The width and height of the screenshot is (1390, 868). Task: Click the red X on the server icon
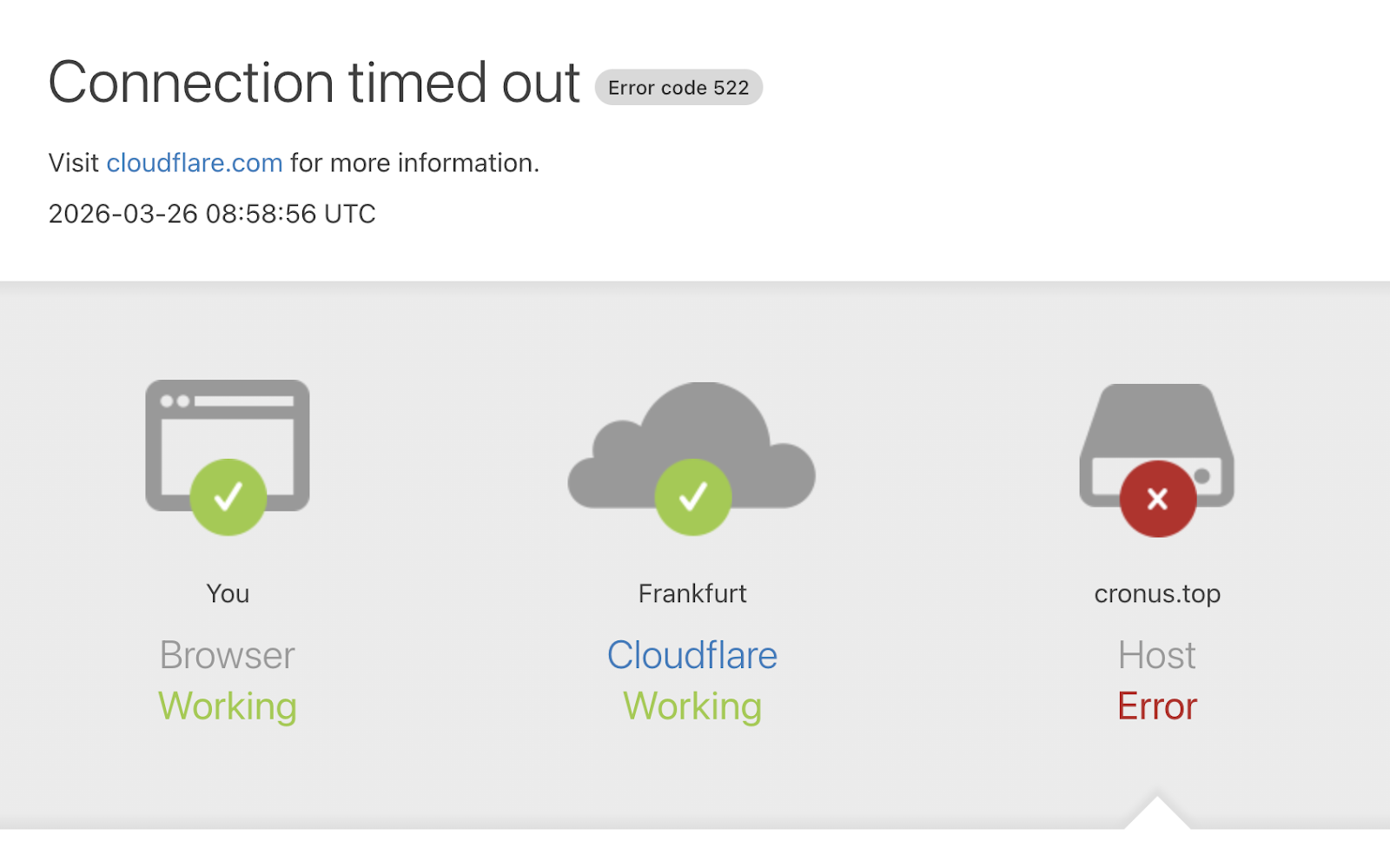(1157, 499)
